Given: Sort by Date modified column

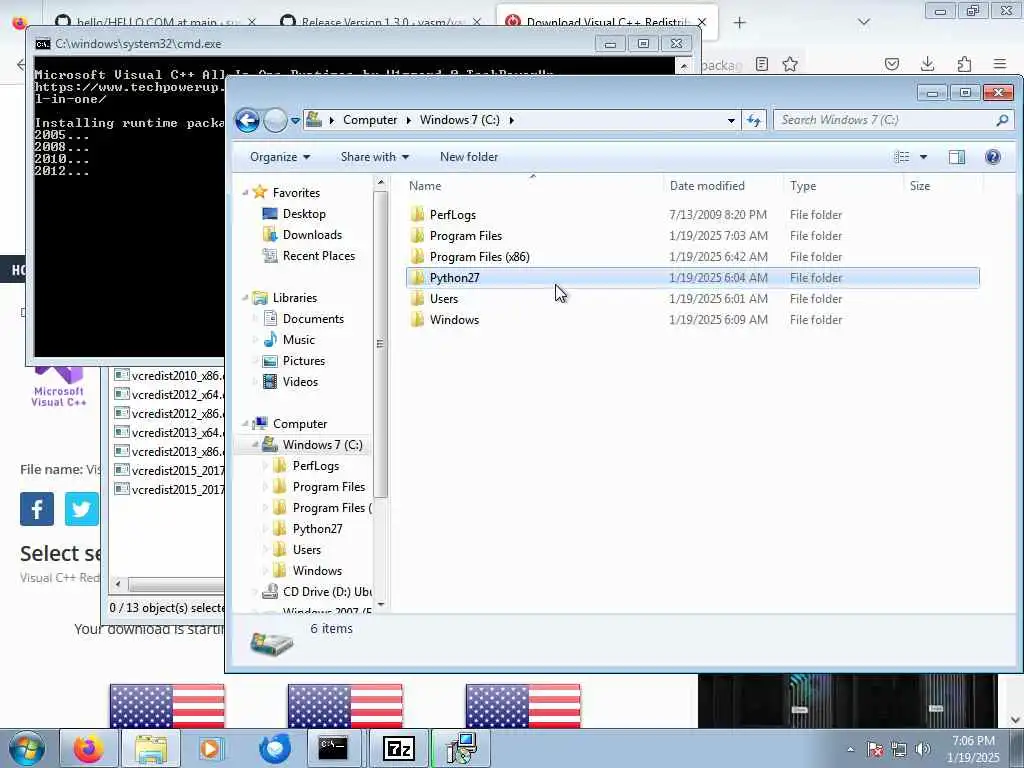Looking at the screenshot, I should point(723,186).
